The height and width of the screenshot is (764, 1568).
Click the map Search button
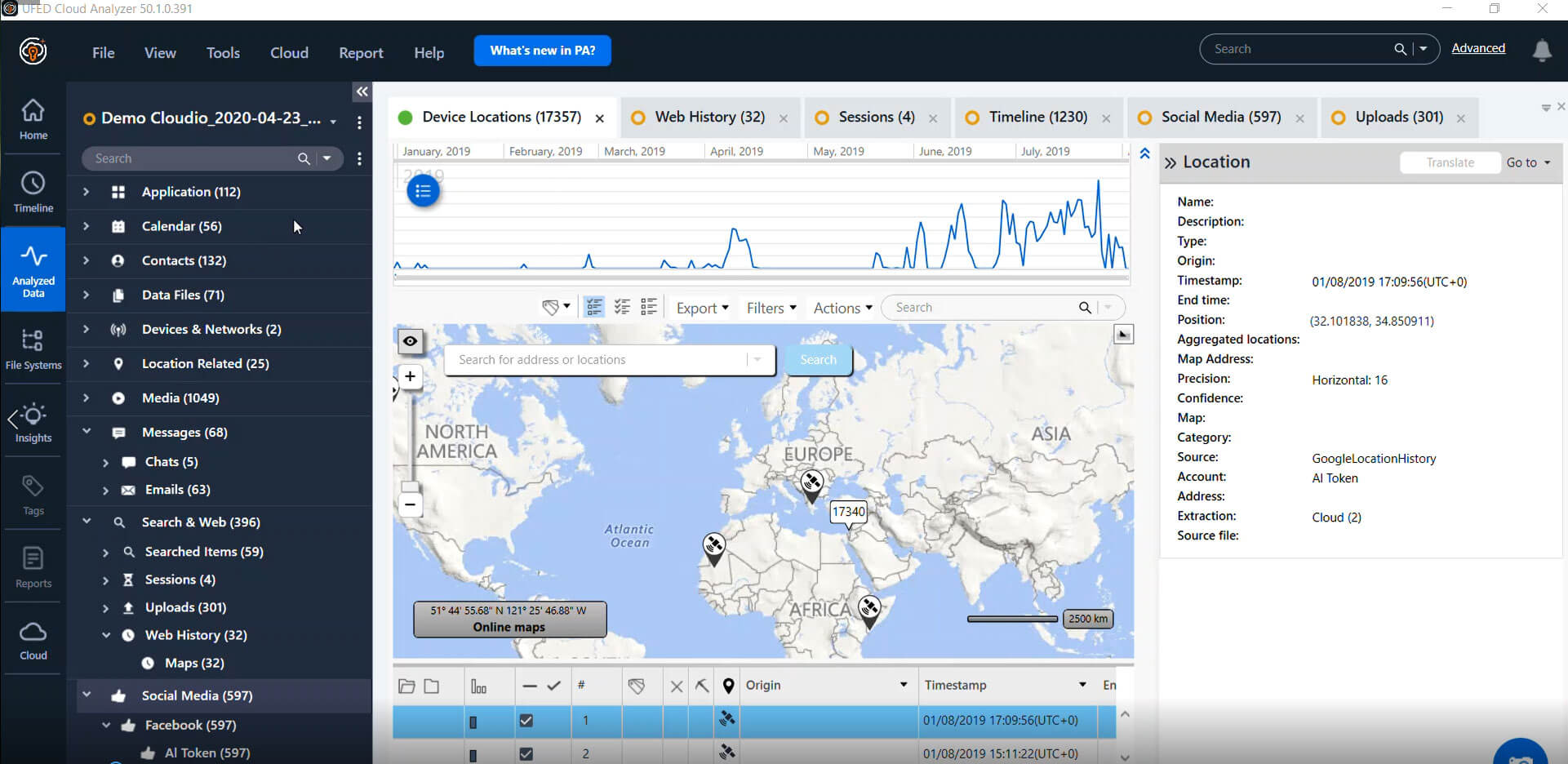[819, 360]
